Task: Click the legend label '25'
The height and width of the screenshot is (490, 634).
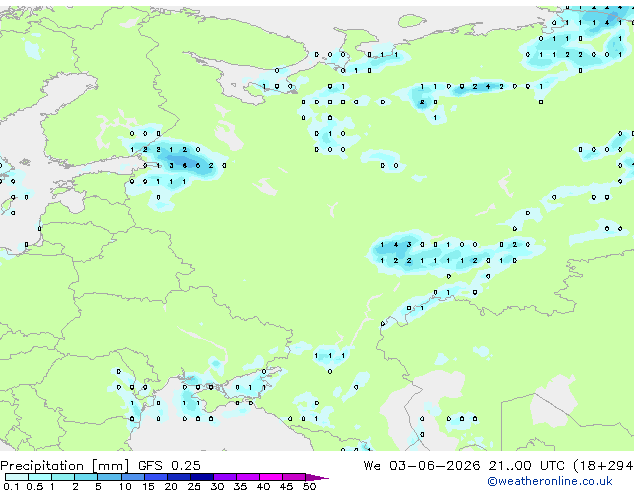Action: (x=194, y=486)
